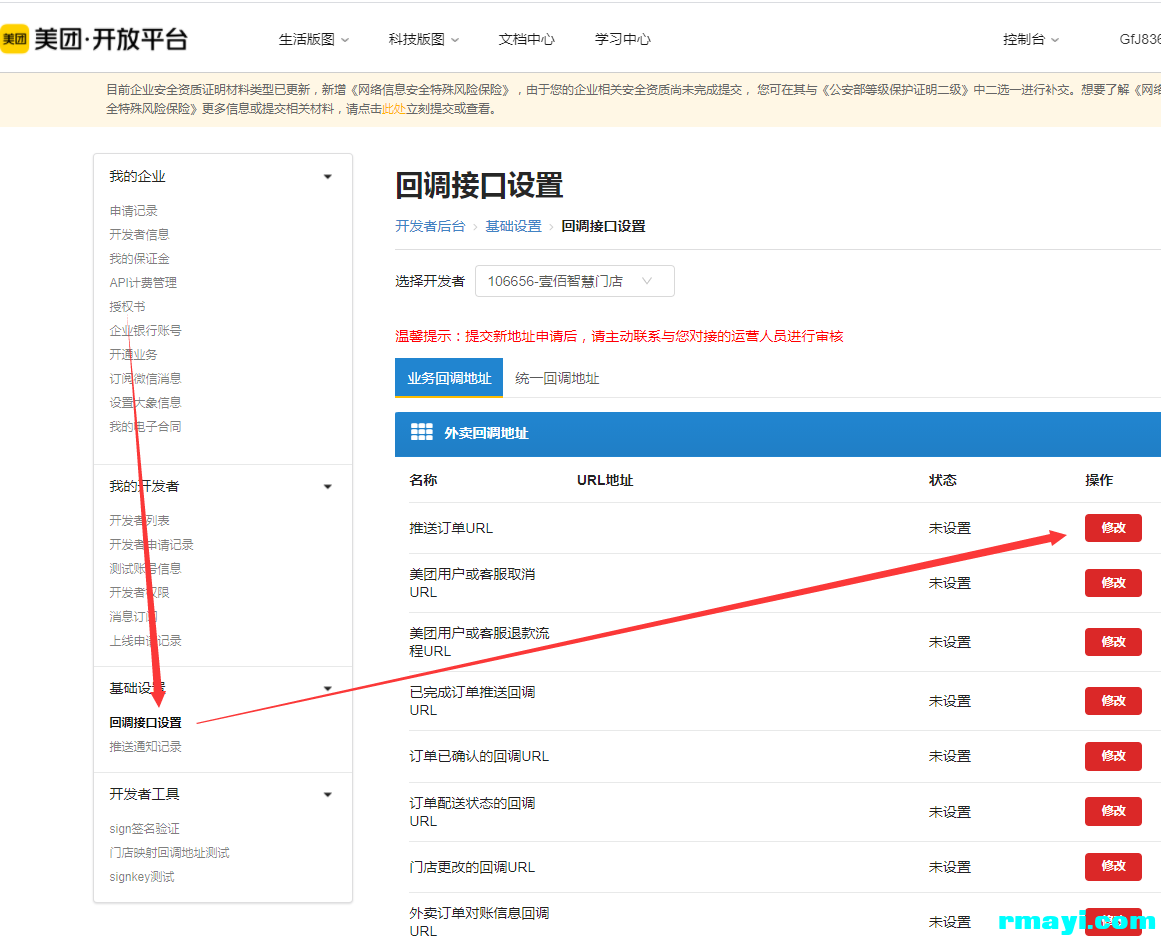This screenshot has height=940, width=1161.
Task: Open 我的保证金 in the sidebar
Action: click(139, 258)
